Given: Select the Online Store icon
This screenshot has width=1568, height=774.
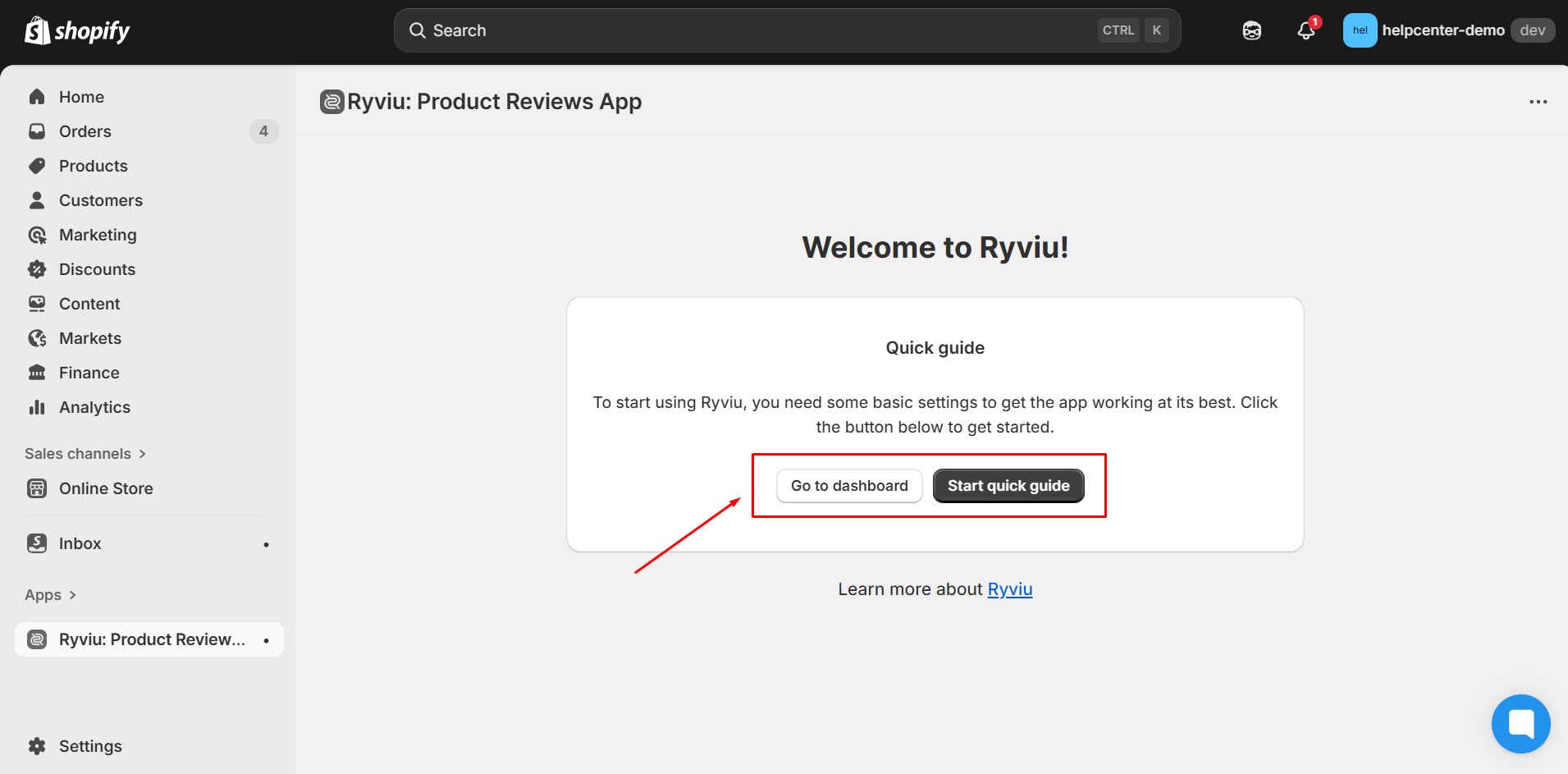Looking at the screenshot, I should 37,488.
